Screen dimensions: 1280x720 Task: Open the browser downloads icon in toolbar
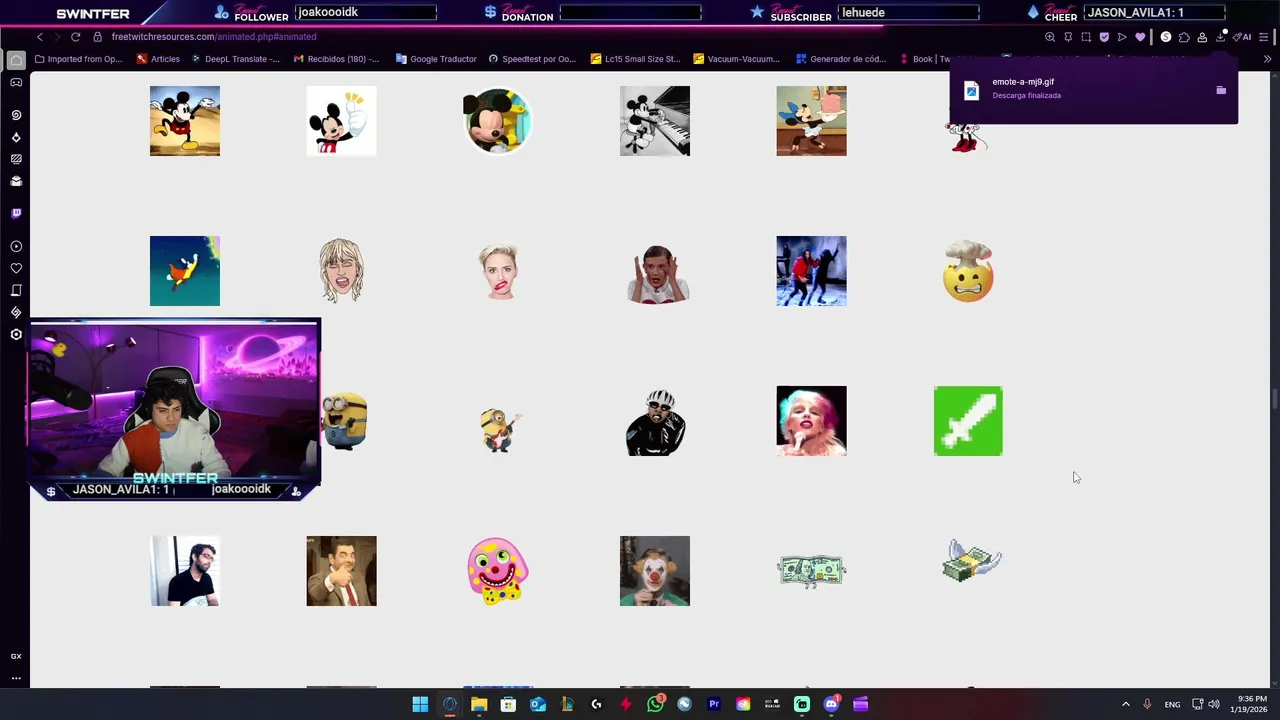1220,37
